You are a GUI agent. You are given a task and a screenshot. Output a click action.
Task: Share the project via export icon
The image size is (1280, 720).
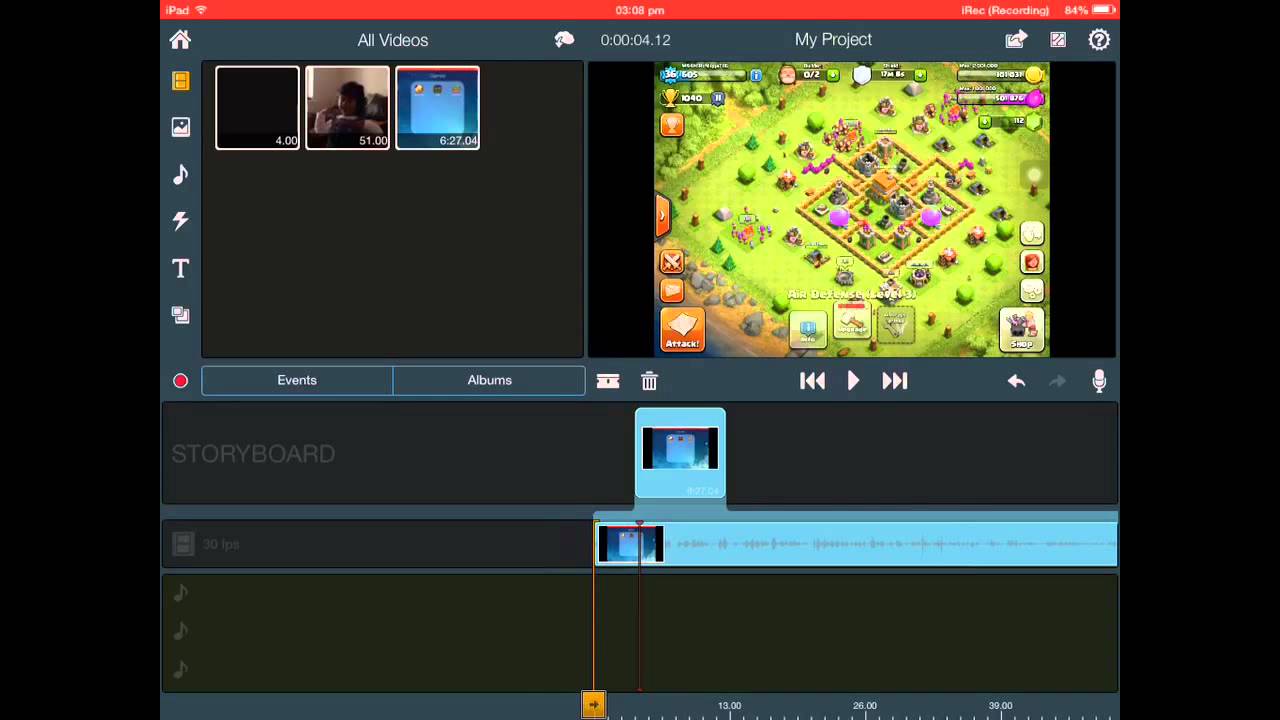(x=1016, y=40)
